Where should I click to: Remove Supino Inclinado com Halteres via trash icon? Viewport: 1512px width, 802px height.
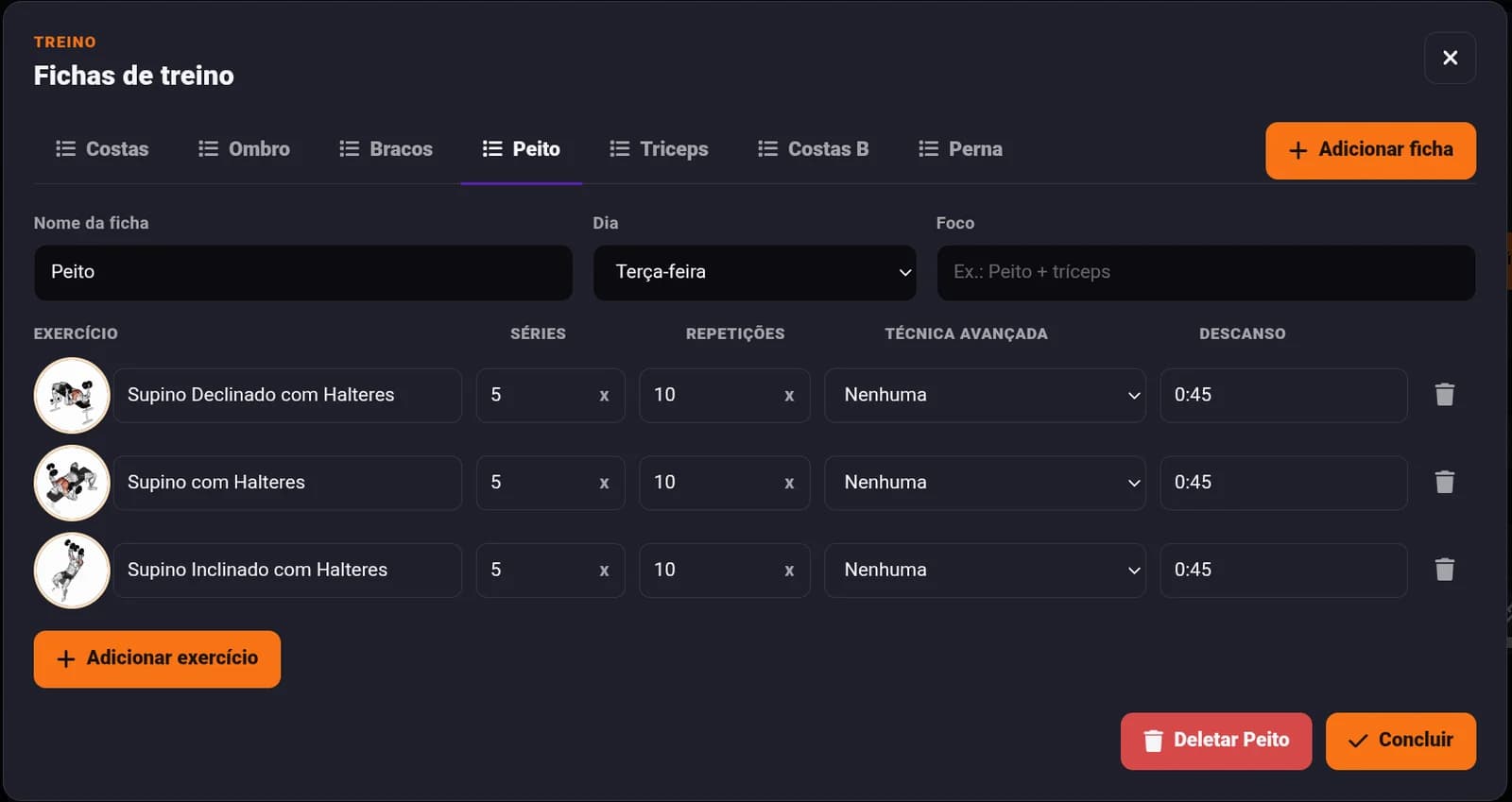click(1444, 570)
